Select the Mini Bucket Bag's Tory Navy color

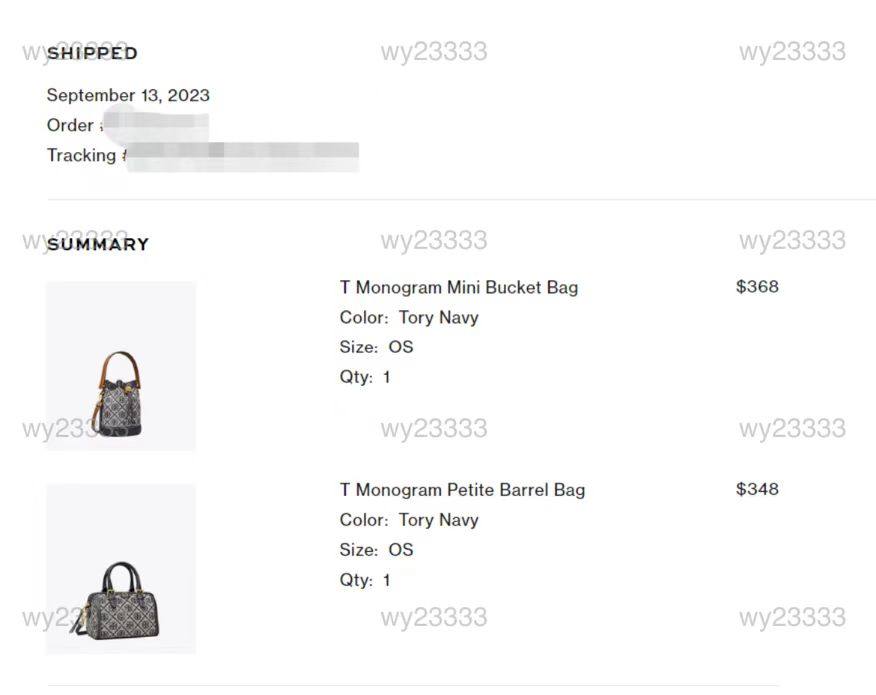point(438,318)
